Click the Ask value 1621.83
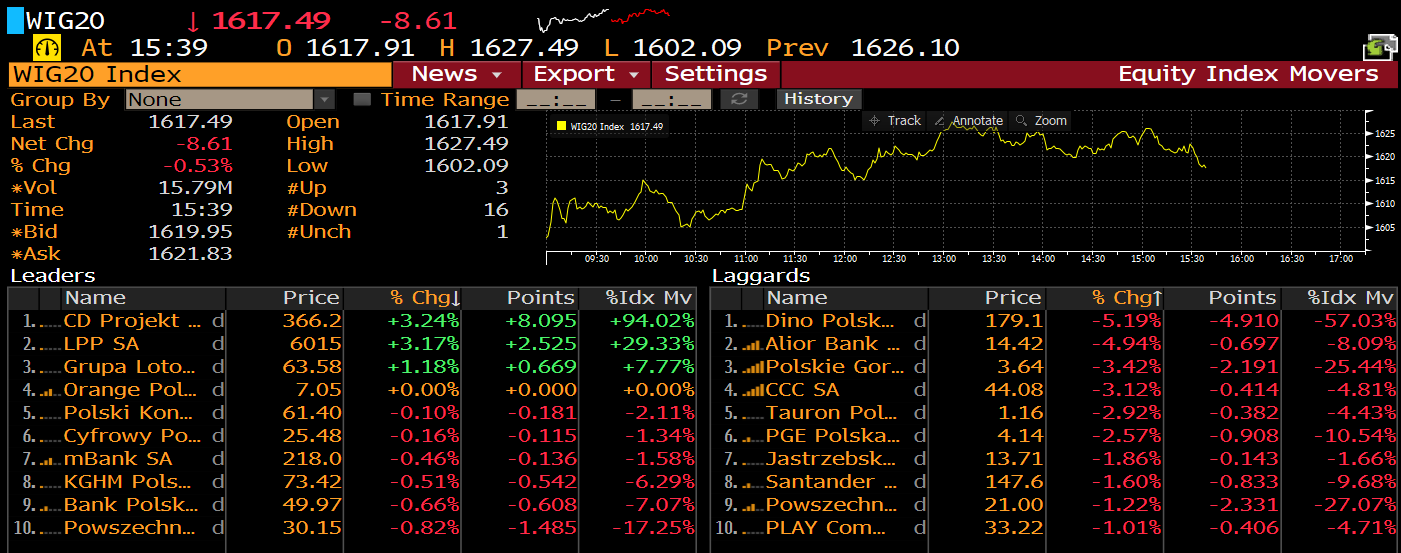The width and height of the screenshot is (1401, 553). (190, 254)
